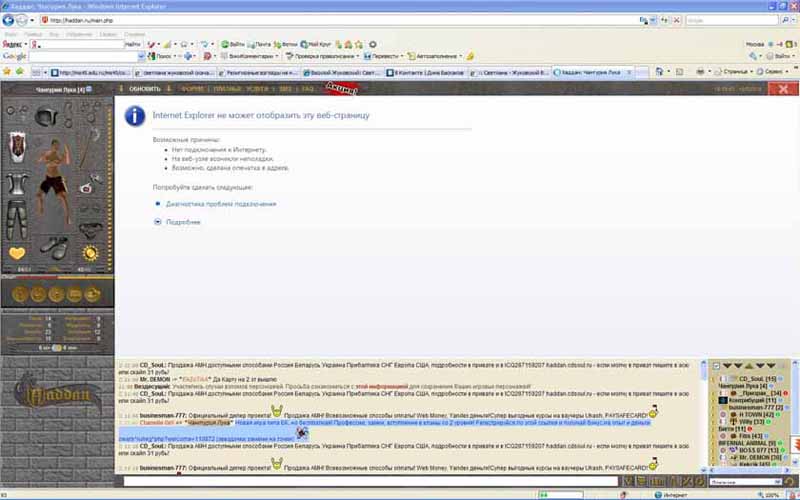Screen dimensions: 800x500
Task: Click 'Диагностика проблем подключения' link
Action: coord(221,204)
